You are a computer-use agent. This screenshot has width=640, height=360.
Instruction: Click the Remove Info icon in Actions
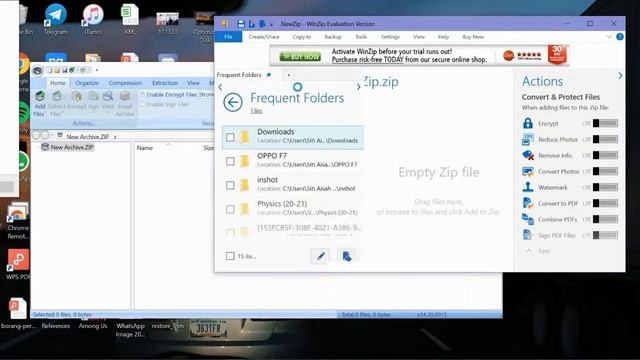coord(528,156)
